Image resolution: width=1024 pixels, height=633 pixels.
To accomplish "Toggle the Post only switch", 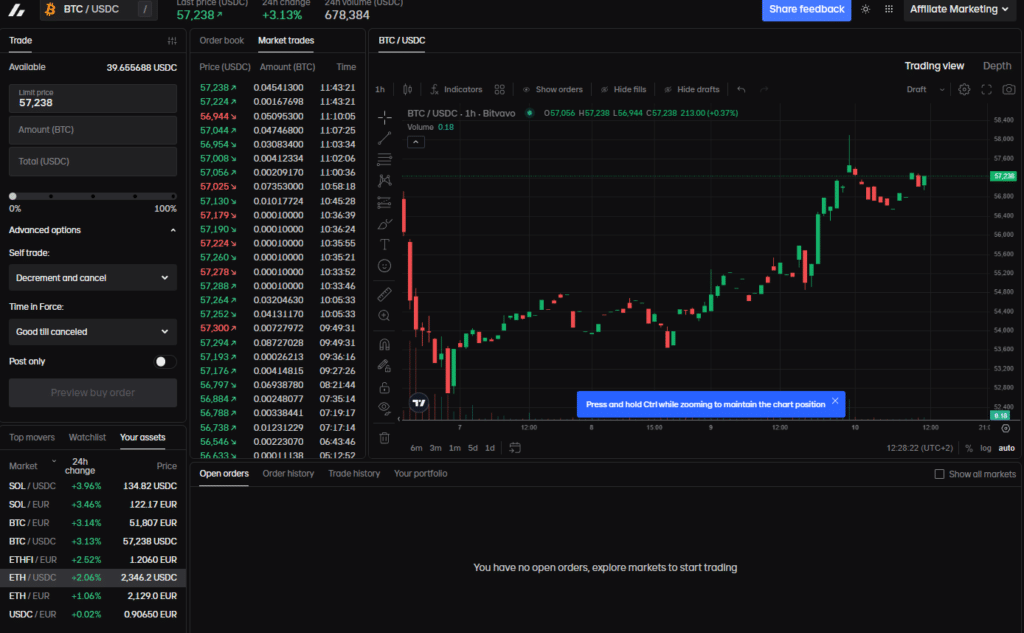I will 165,361.
